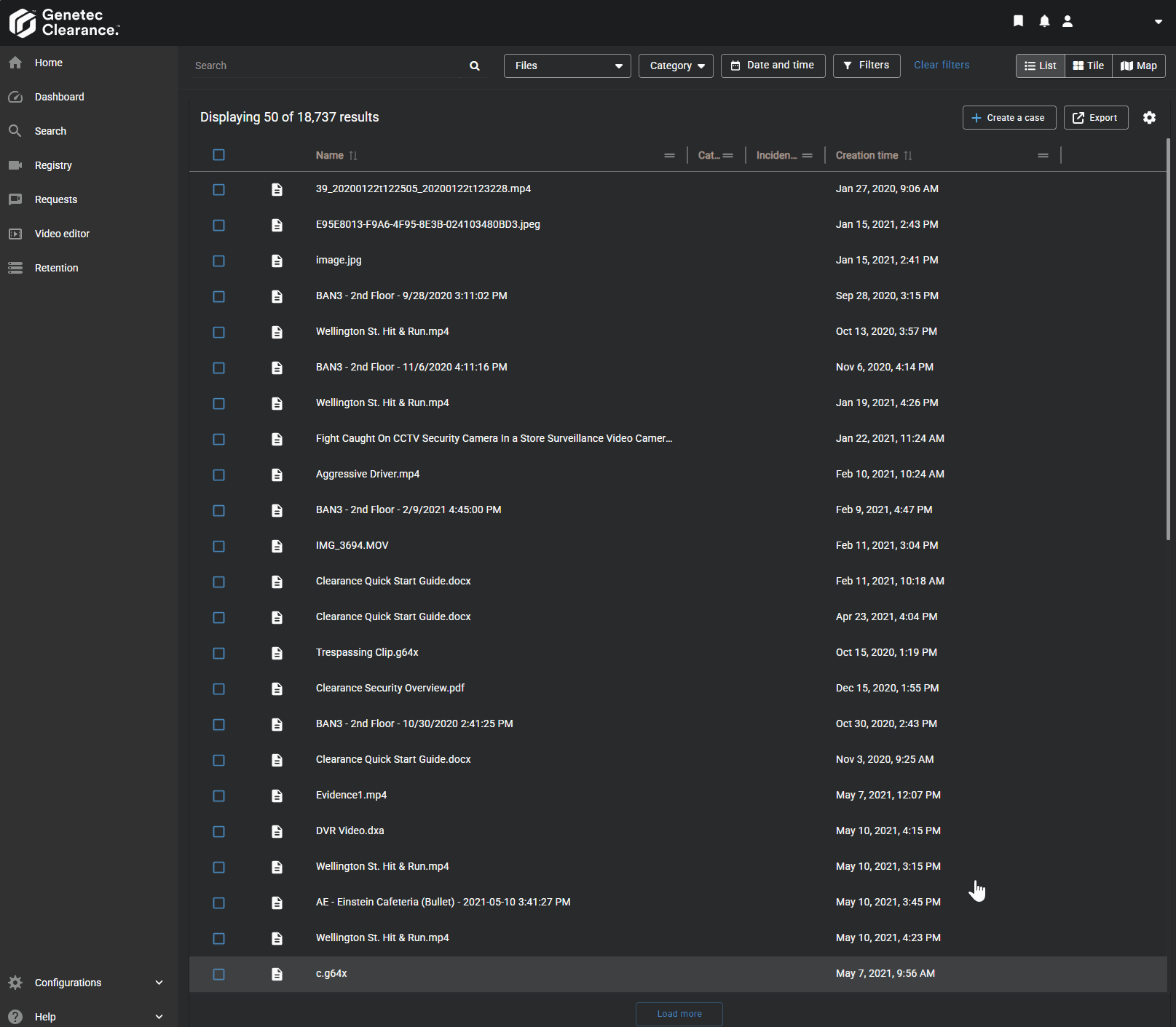Image resolution: width=1176 pixels, height=1027 pixels.
Task: Click file icon for Aggressive Driver.mp4
Action: point(277,475)
